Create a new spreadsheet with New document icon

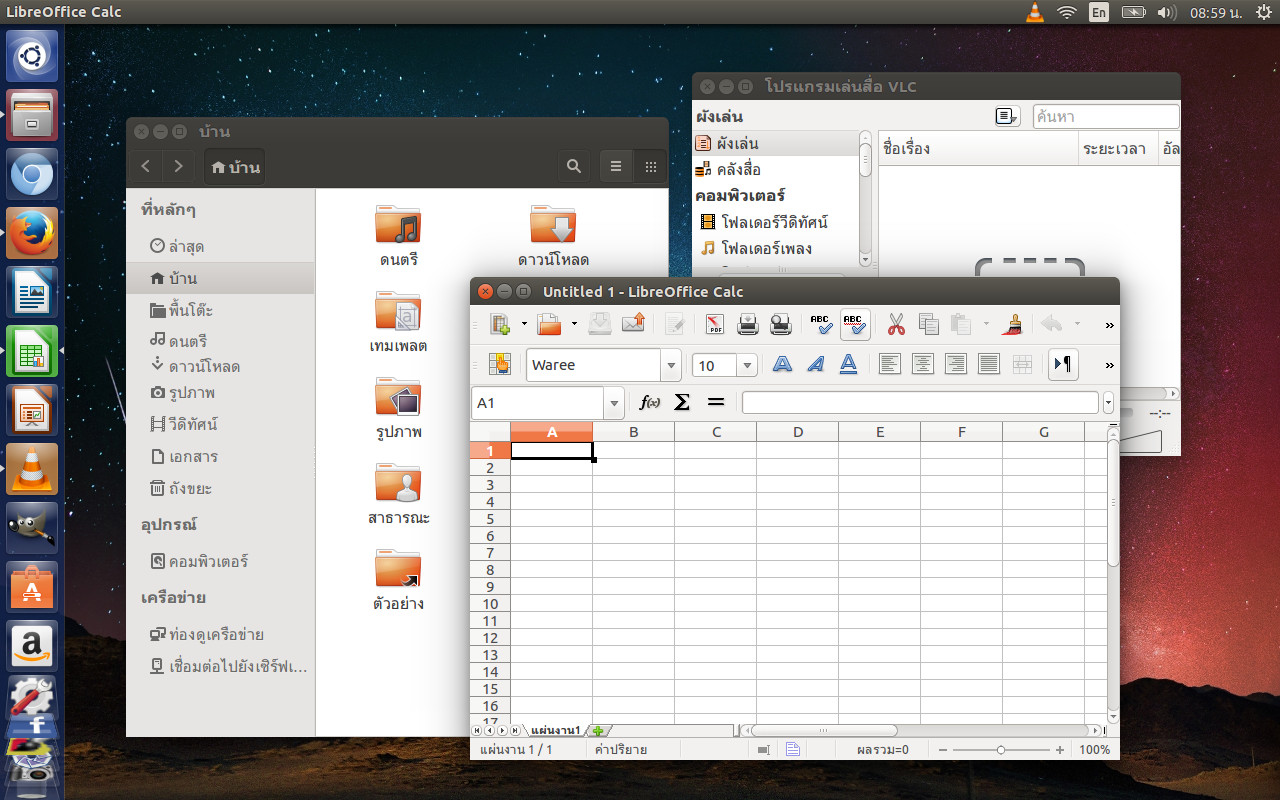[x=500, y=324]
